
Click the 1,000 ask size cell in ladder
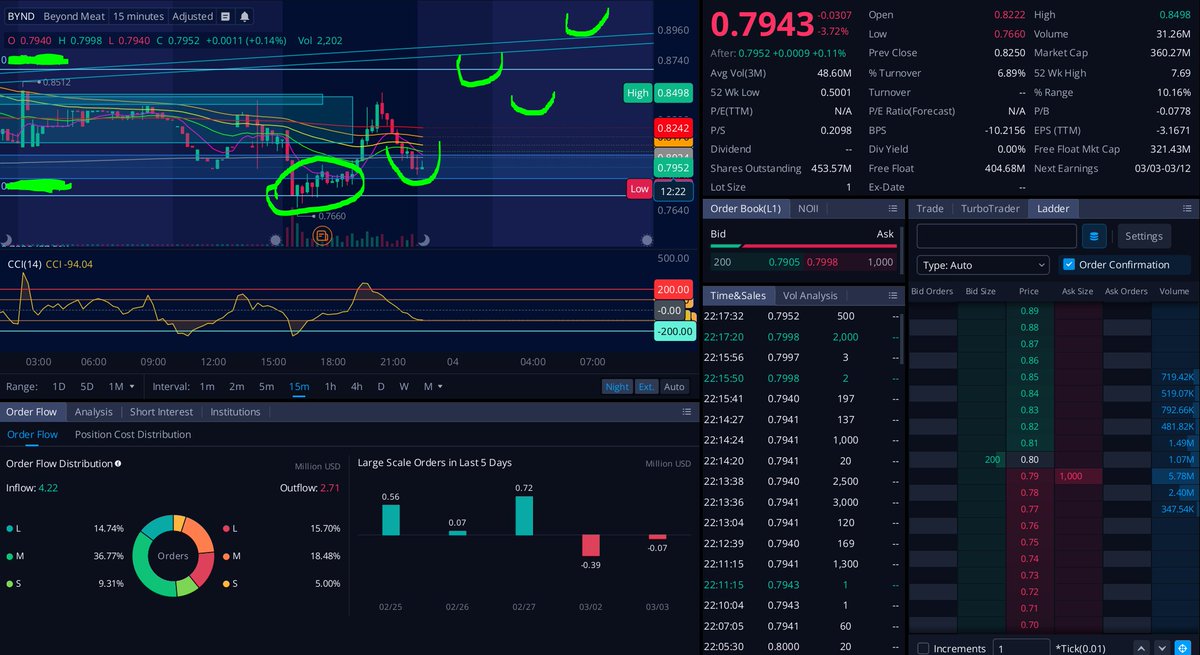click(x=1079, y=476)
